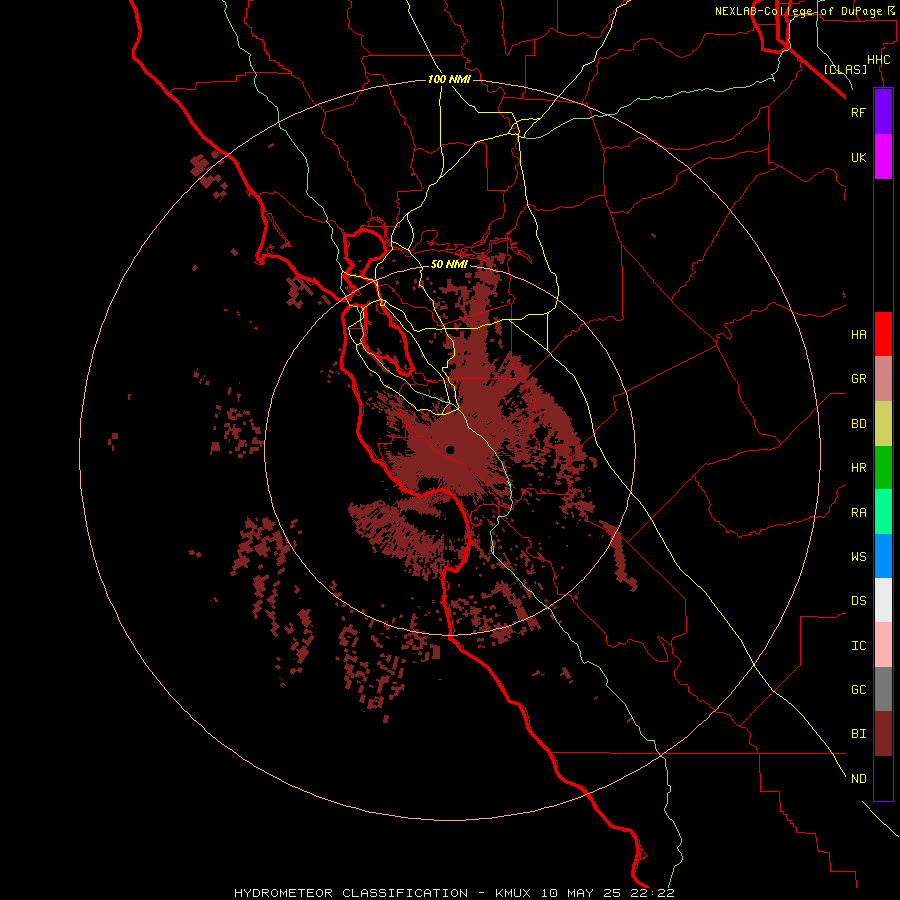The image size is (900, 900).
Task: Click the GC gray legend swatch
Action: (883, 689)
